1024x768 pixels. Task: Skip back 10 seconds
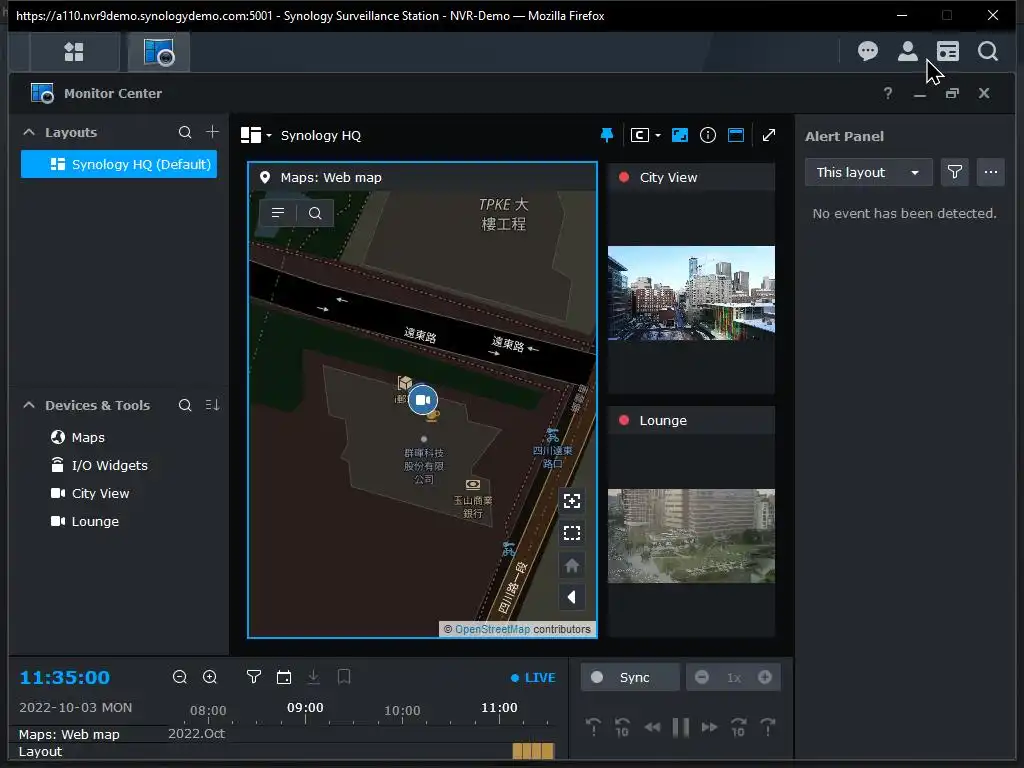coord(622,727)
